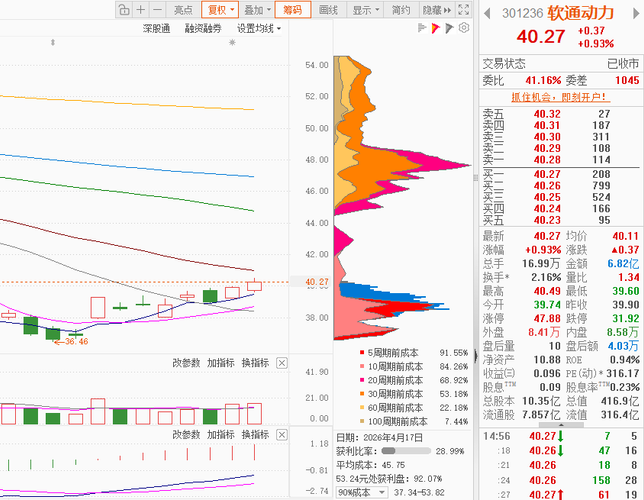644x500 pixels.
Task: Open 90%成本 cost range dropdown
Action: [x=361, y=492]
